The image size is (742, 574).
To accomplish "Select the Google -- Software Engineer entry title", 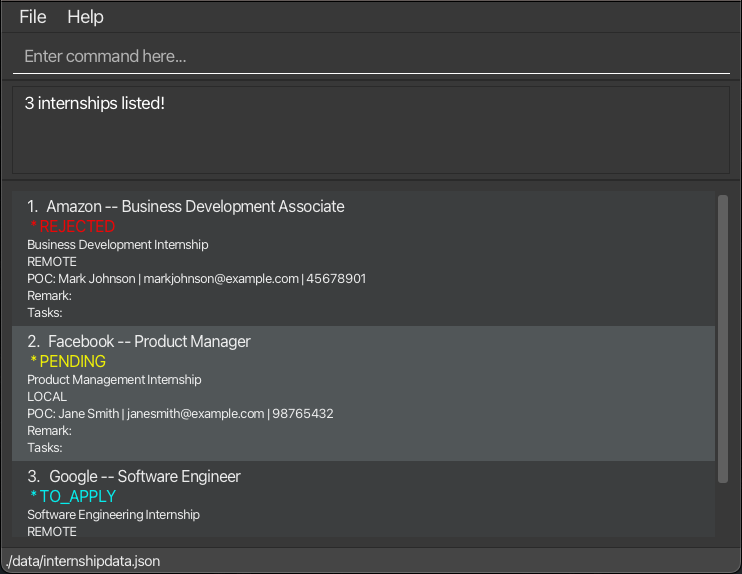I will (145, 476).
